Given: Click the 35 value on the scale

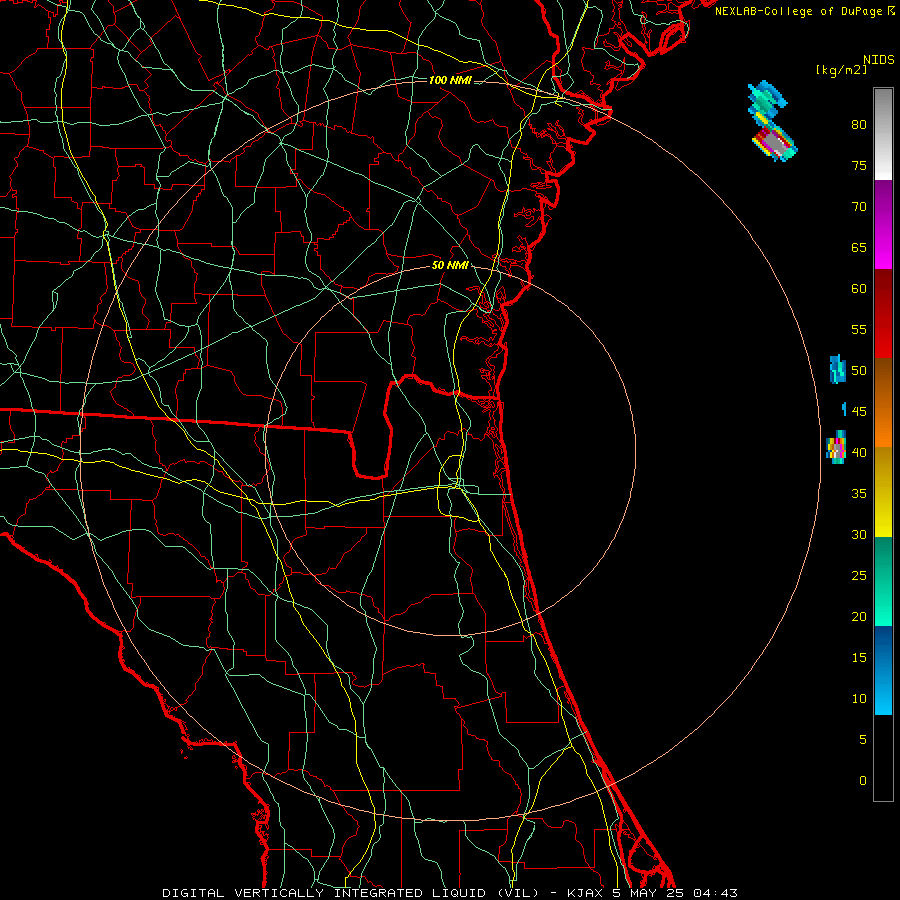Looking at the screenshot, I should point(859,494).
